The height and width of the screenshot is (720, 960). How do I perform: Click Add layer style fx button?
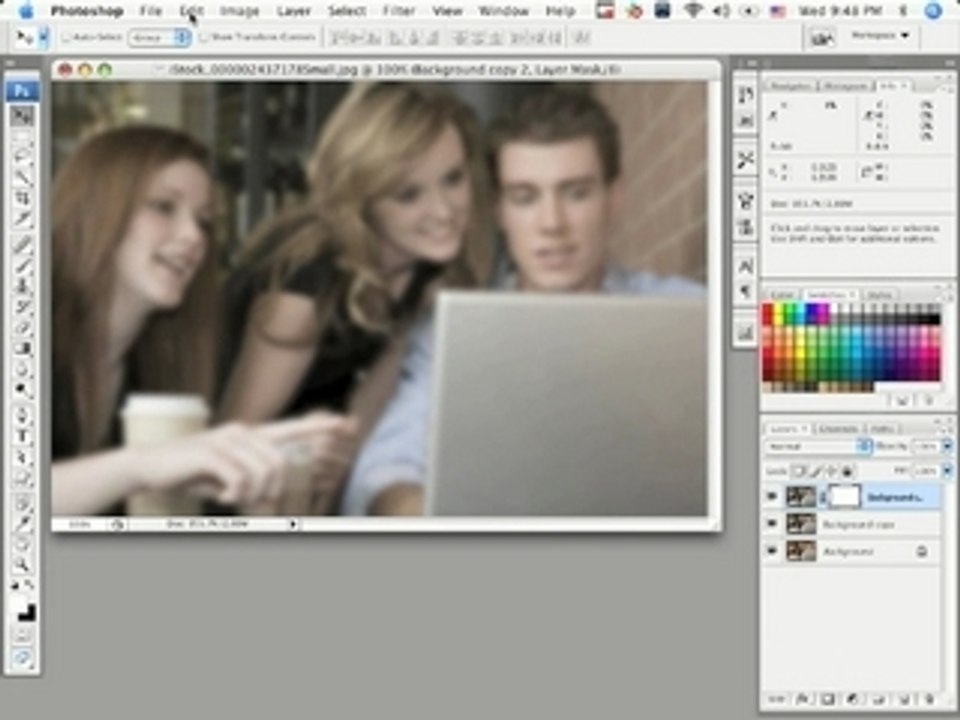(803, 699)
